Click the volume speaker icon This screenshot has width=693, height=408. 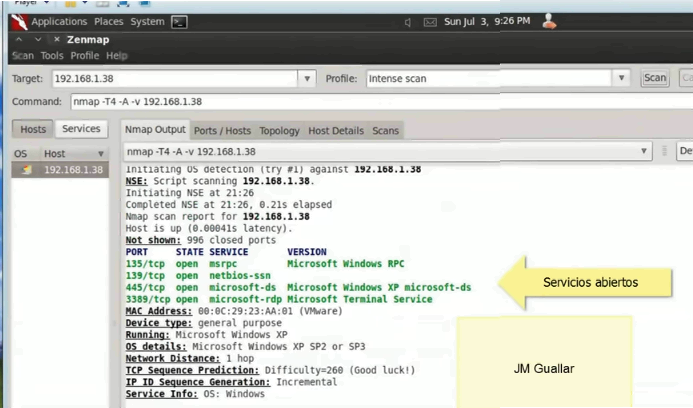pos(408,22)
